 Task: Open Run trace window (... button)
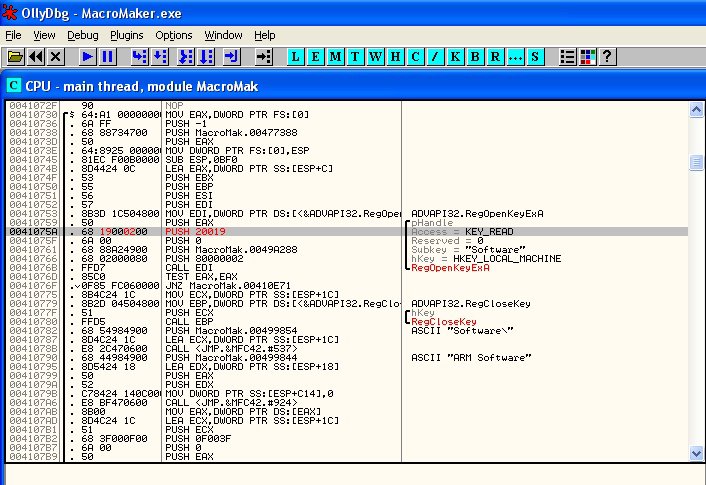point(515,57)
